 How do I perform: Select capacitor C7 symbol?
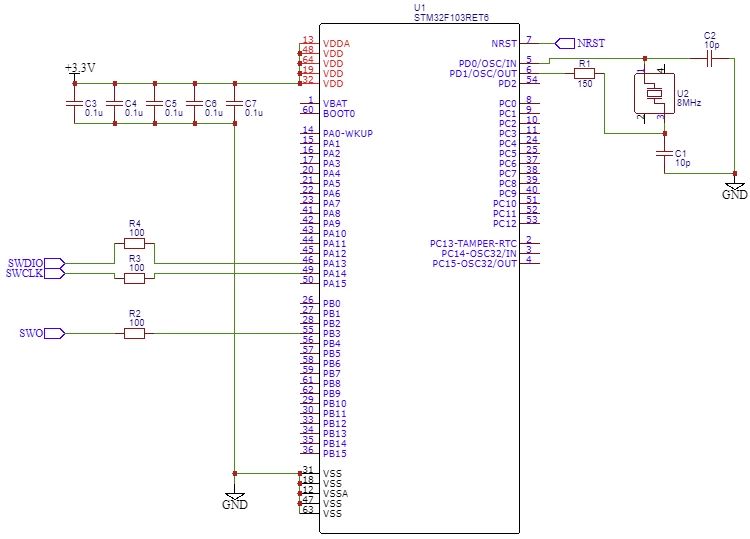(234, 103)
